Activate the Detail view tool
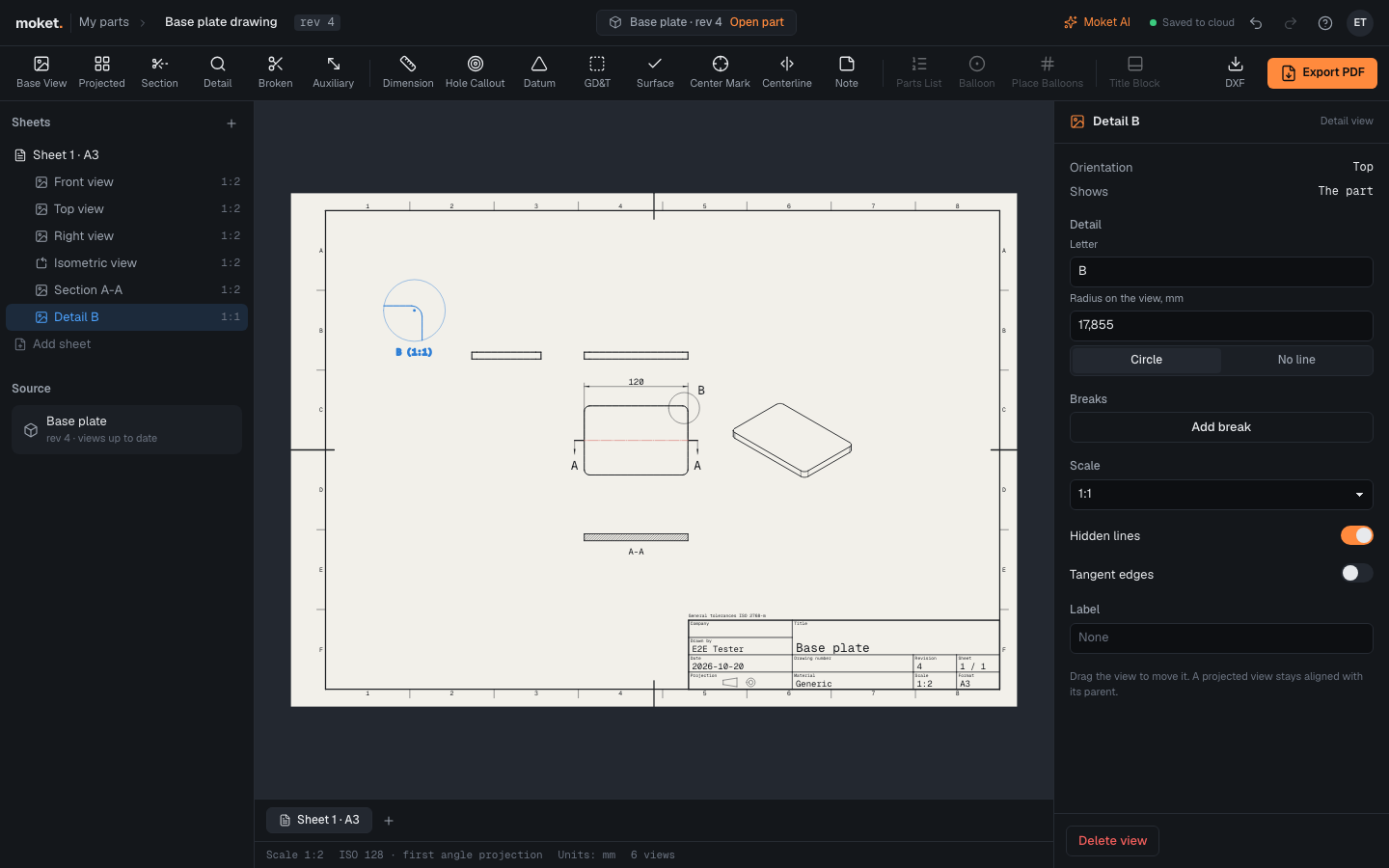 click(x=217, y=72)
